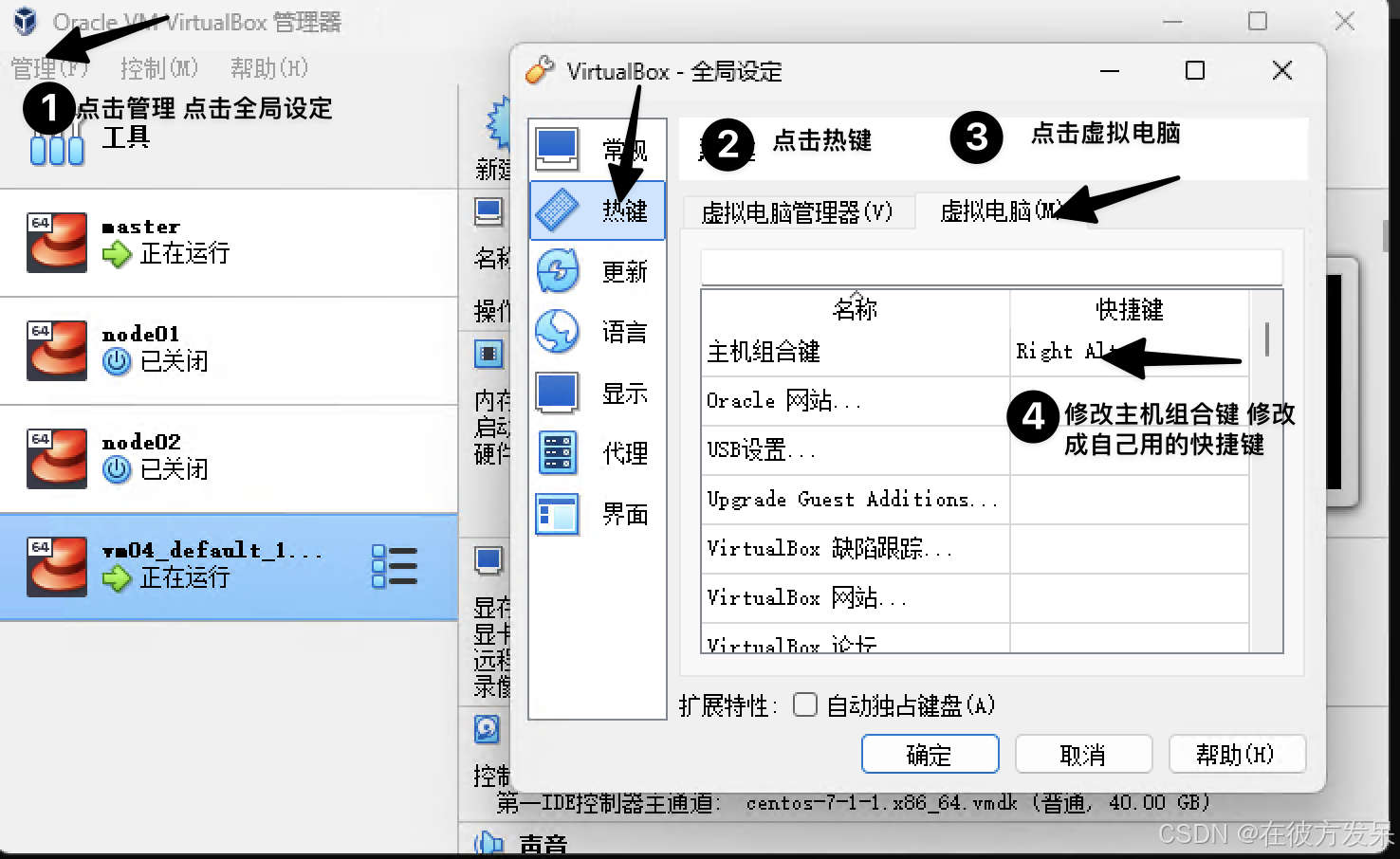Image resolution: width=1400 pixels, height=859 pixels.
Task: Select the node02 VM entry
Action: pos(229,459)
